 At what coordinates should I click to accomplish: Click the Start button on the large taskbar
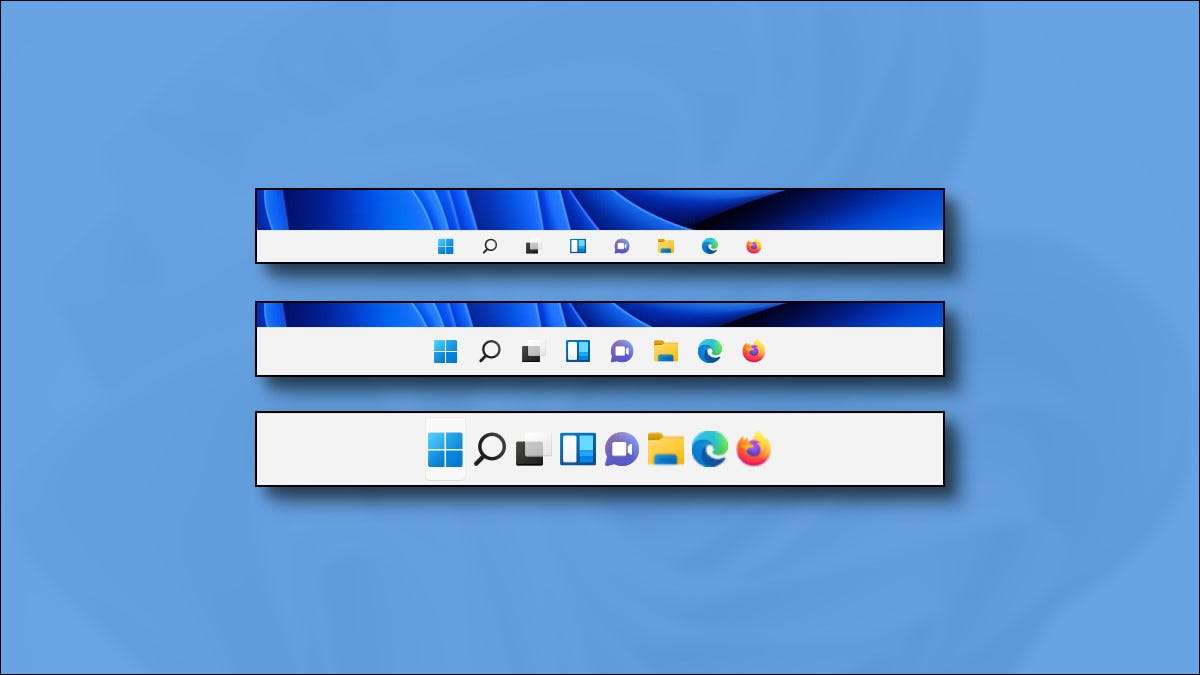pos(446,449)
